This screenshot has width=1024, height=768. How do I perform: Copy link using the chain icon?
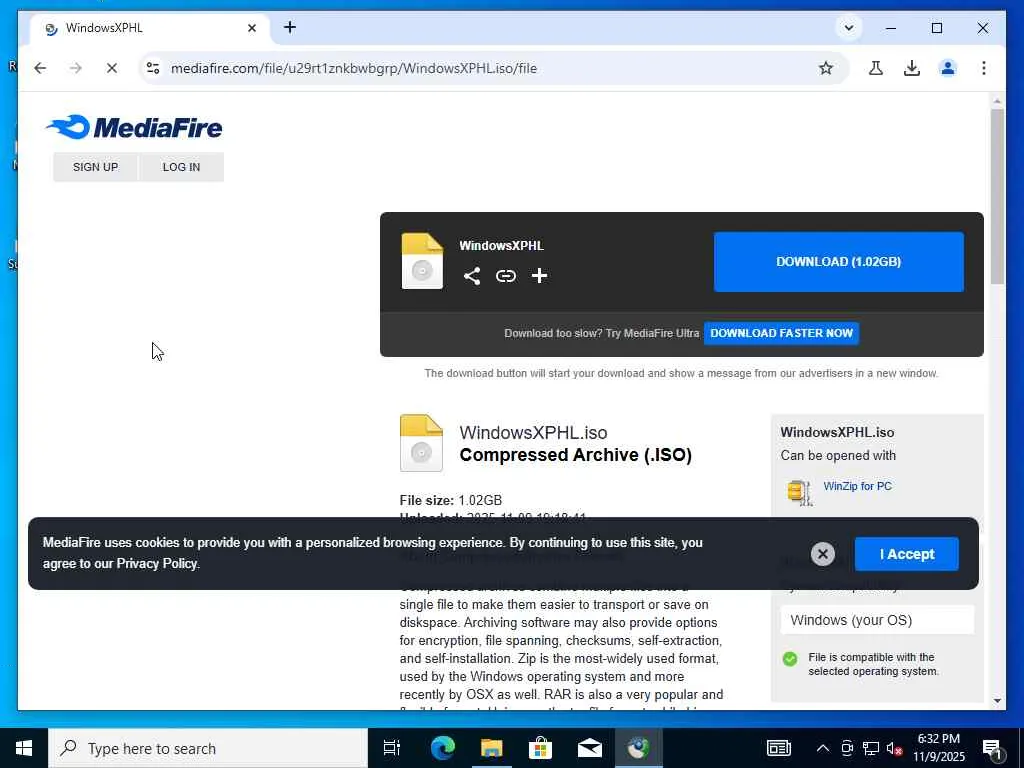tap(505, 276)
